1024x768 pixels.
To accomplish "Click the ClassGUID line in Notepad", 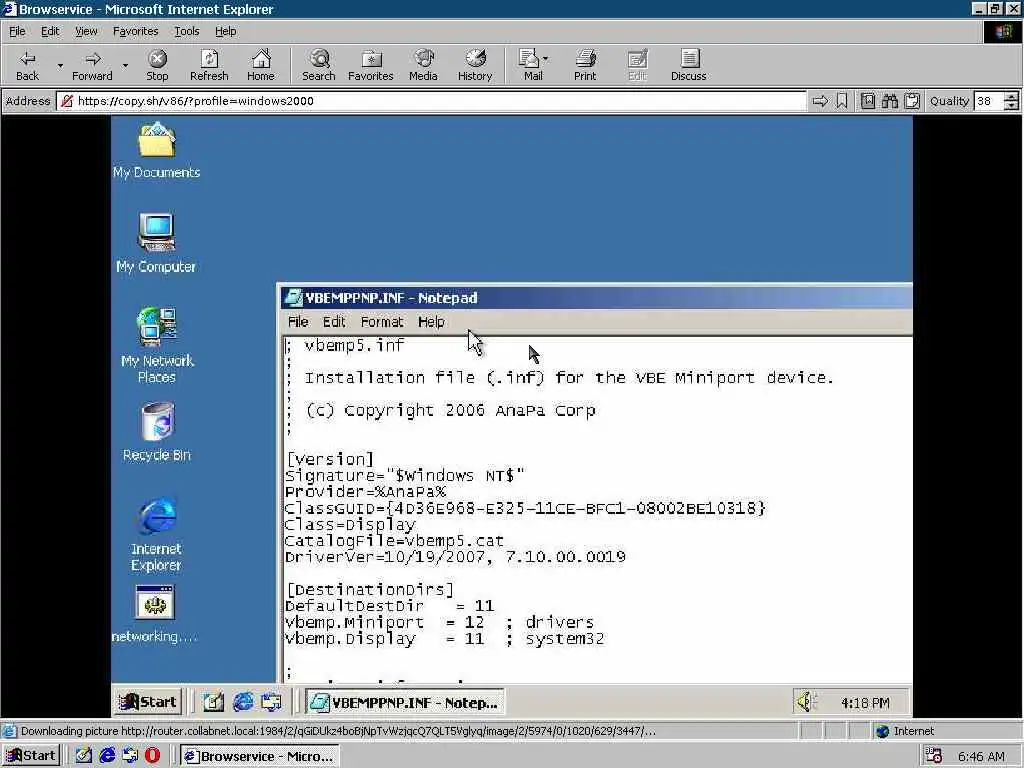I will coord(525,508).
